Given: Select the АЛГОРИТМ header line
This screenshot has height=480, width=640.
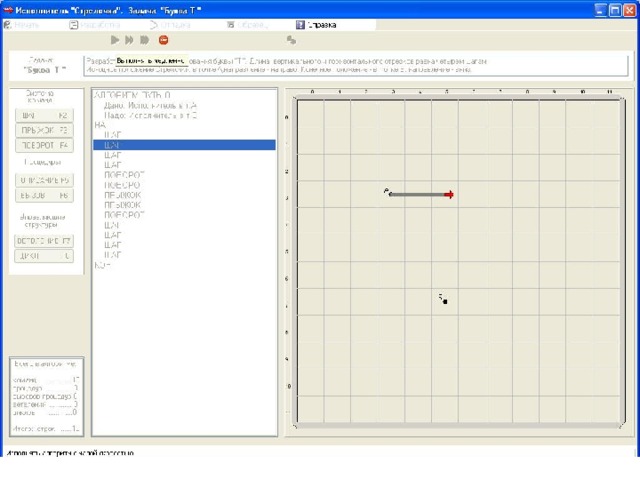Looking at the screenshot, I should pyautogui.click(x=132, y=95).
